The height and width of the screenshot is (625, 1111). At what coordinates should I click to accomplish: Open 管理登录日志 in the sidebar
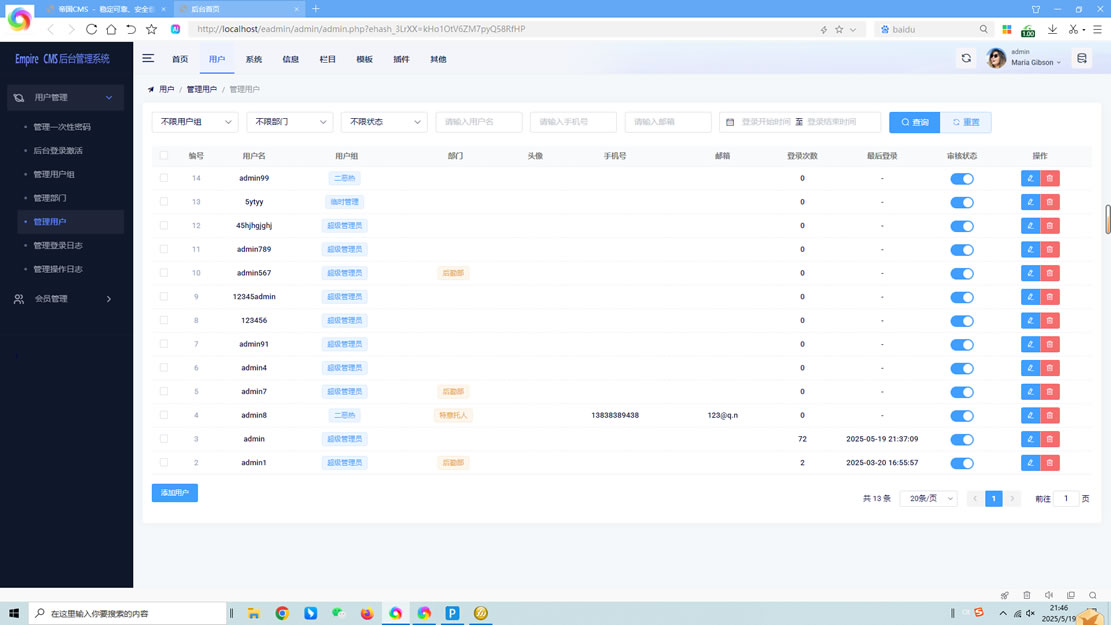coord(58,245)
